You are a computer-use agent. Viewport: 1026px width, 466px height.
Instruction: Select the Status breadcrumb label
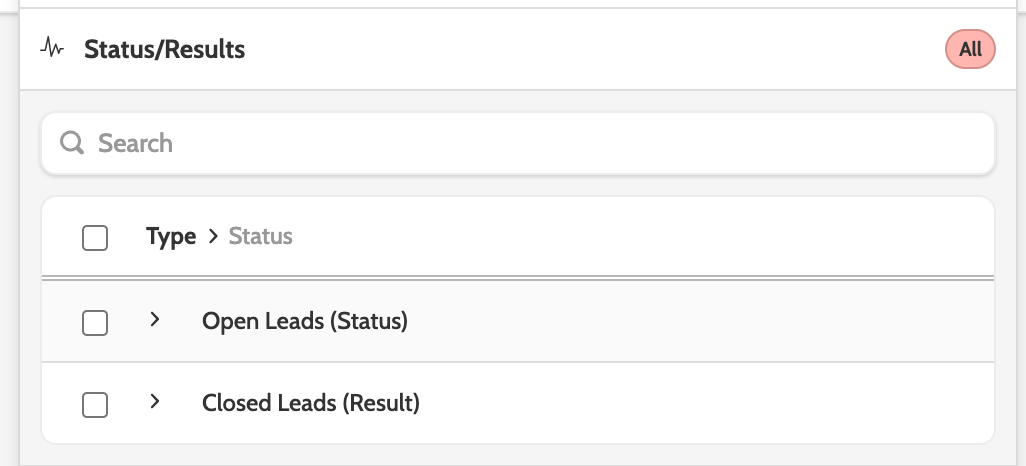click(x=261, y=237)
